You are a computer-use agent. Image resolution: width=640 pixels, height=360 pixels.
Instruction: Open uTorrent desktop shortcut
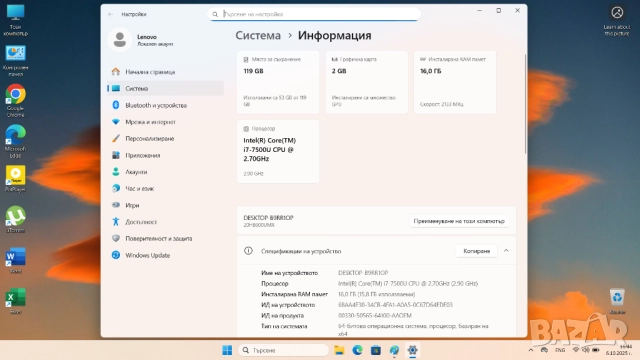coord(16,219)
